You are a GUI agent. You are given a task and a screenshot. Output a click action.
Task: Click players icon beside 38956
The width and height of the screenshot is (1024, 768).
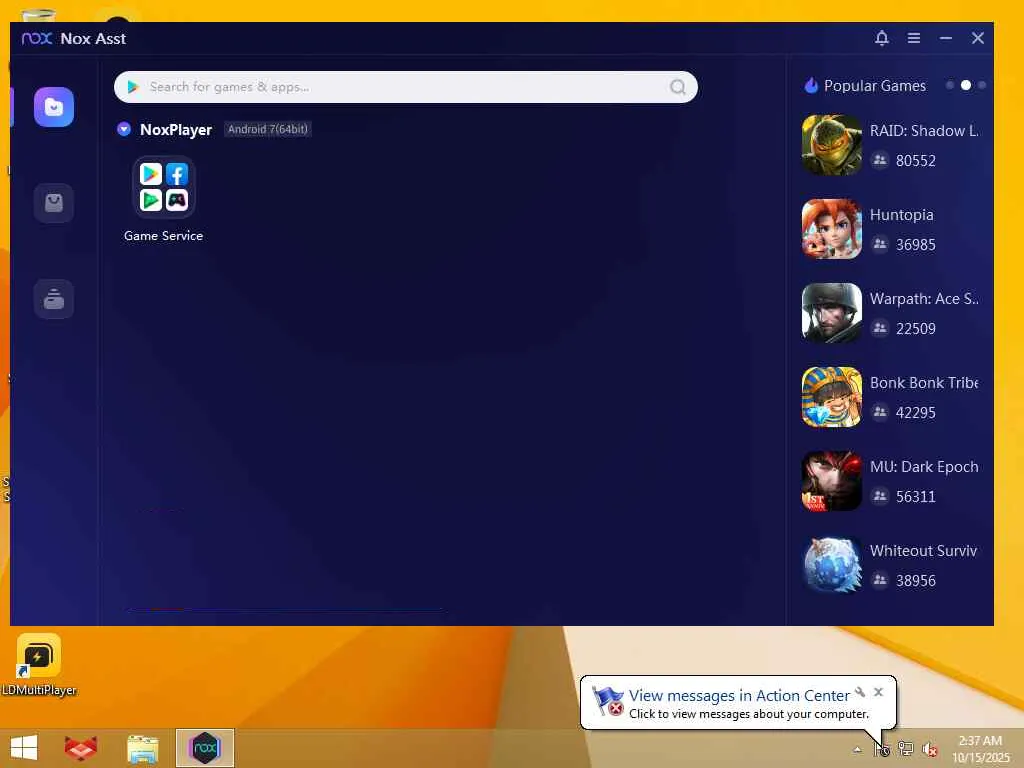[x=880, y=579]
